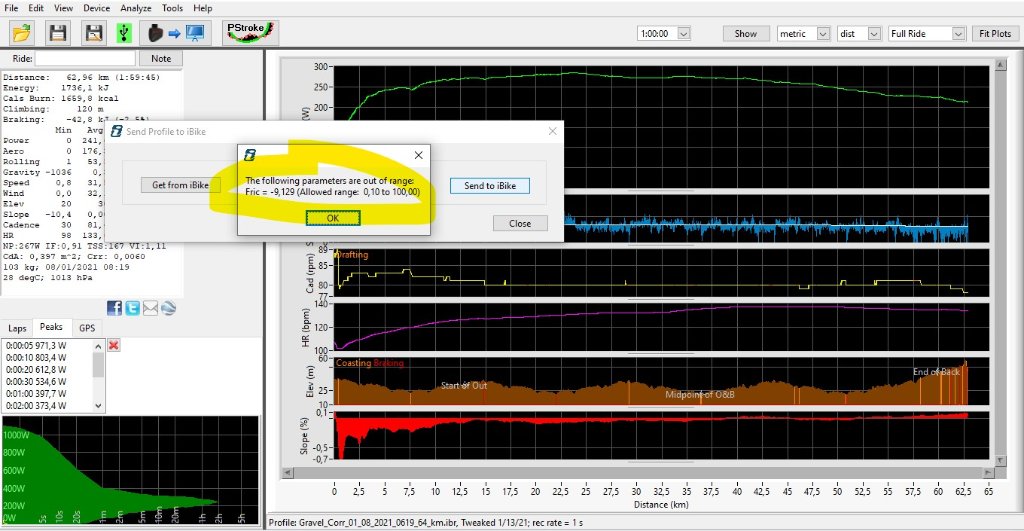Click the Ride name input field

click(89, 59)
